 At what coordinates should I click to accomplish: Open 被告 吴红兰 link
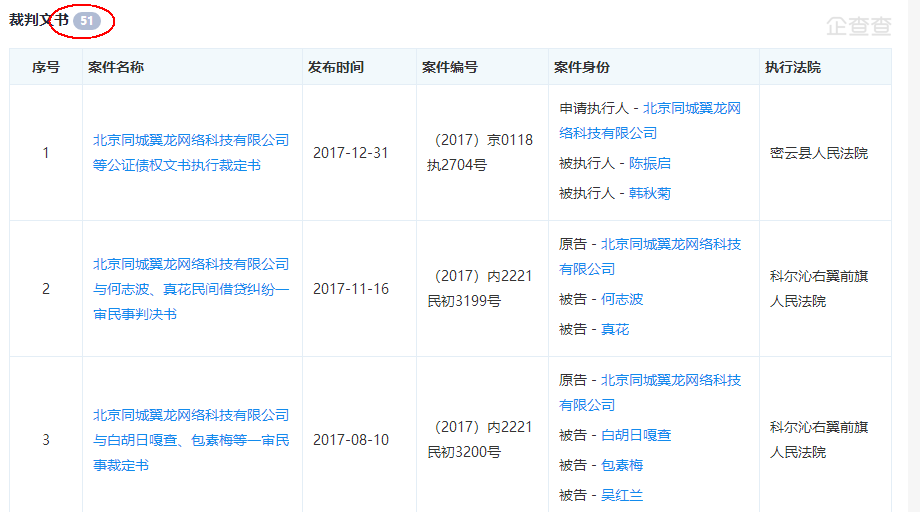[622, 495]
